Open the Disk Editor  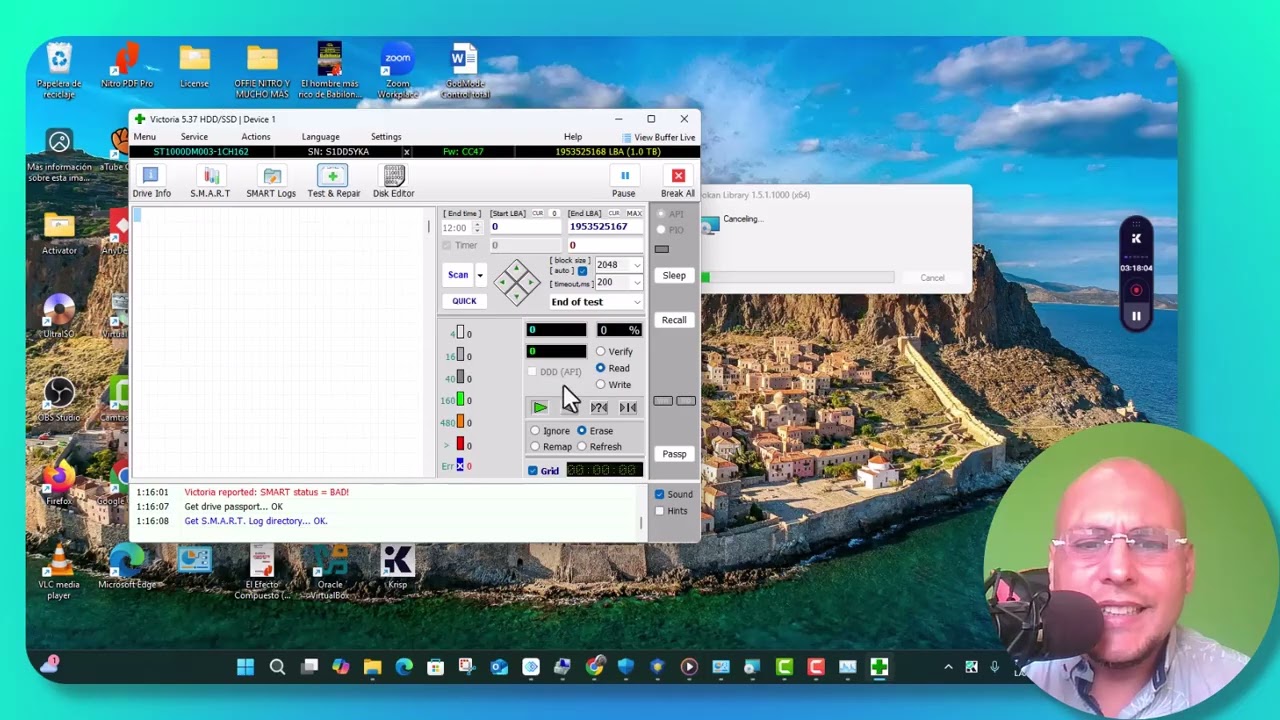[393, 182]
